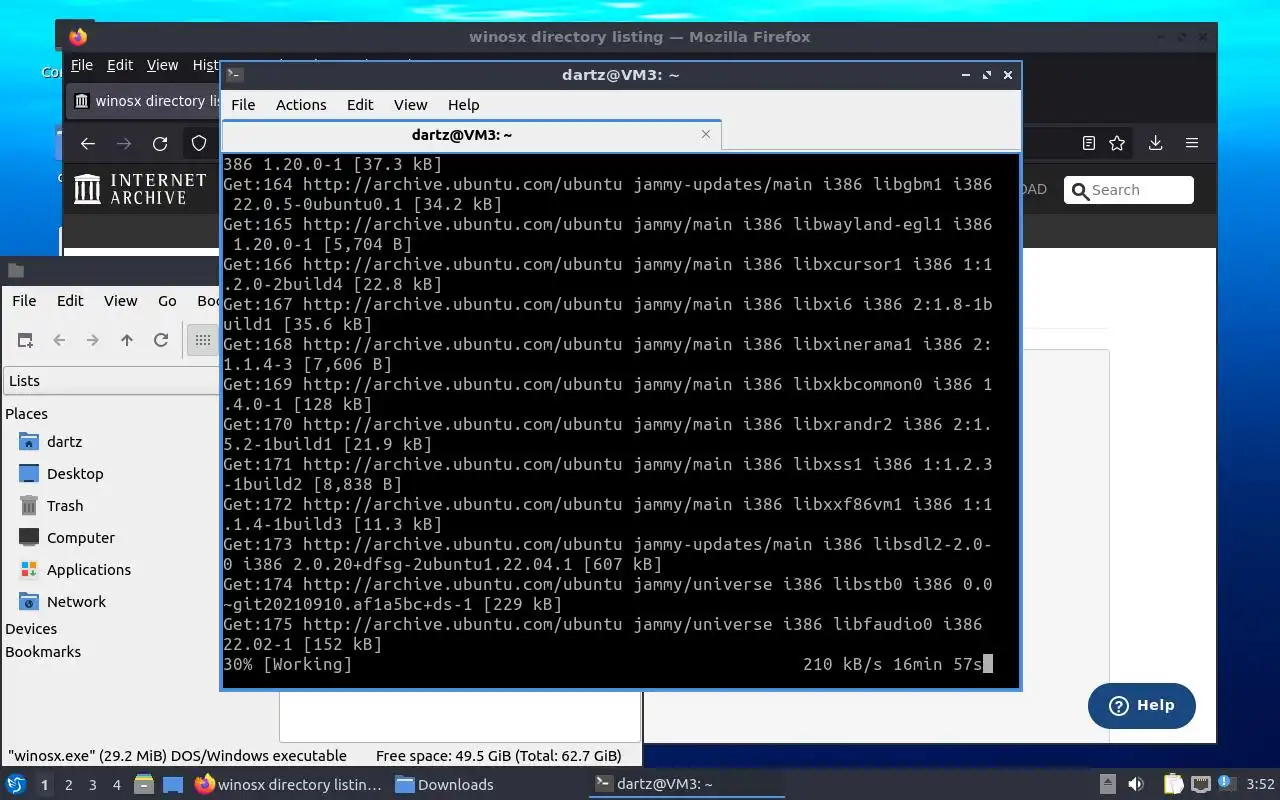Screen dimensions: 1280x800
Task: Select the dartz@VM3 terminal tab
Action: pos(461,134)
